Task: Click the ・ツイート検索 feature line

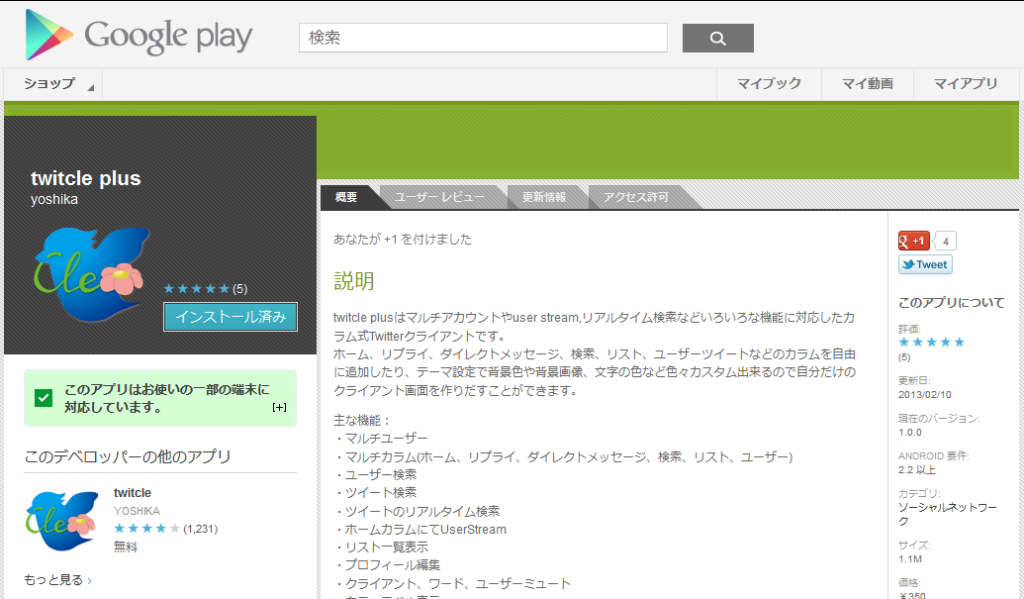Action: pyautogui.click(x=375, y=493)
